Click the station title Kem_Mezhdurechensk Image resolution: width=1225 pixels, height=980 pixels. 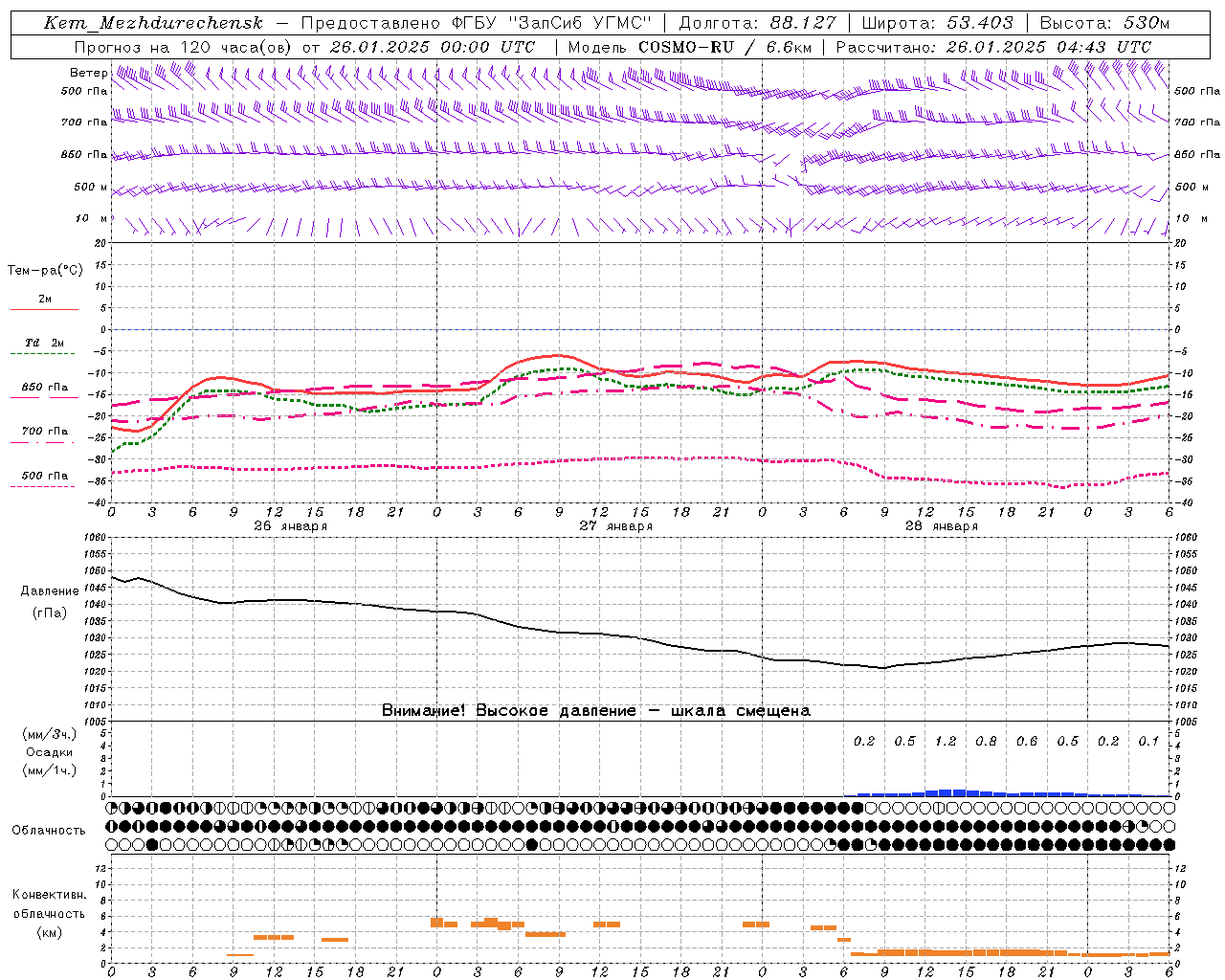click(153, 23)
